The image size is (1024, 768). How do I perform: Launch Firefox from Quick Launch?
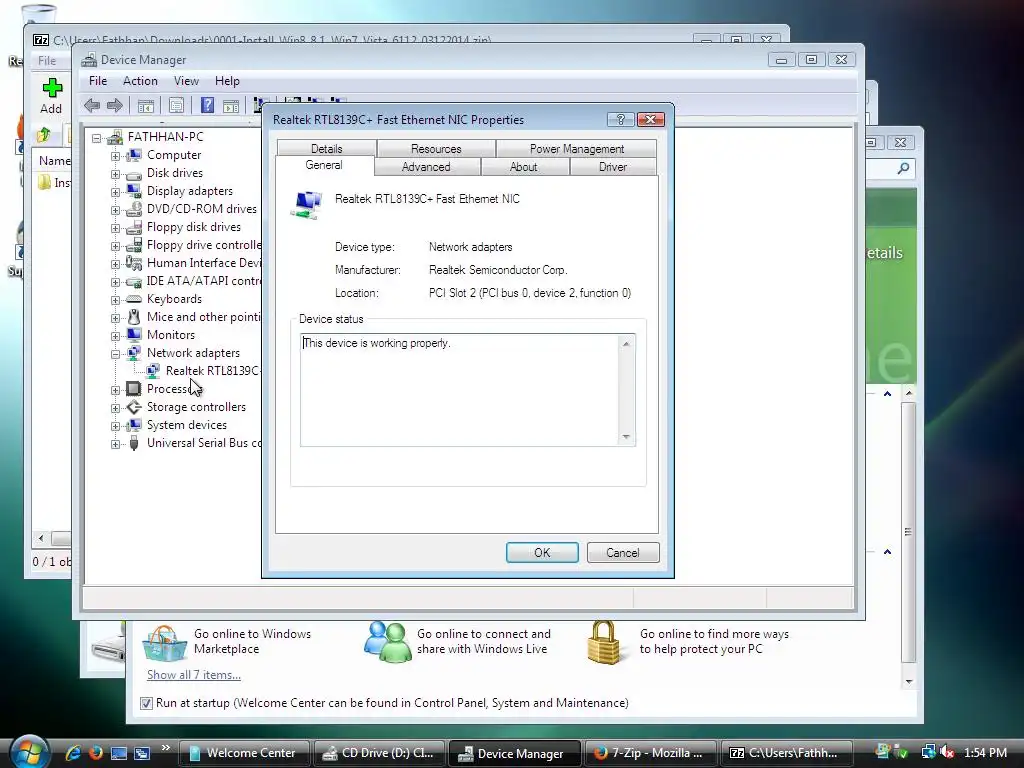pos(95,753)
